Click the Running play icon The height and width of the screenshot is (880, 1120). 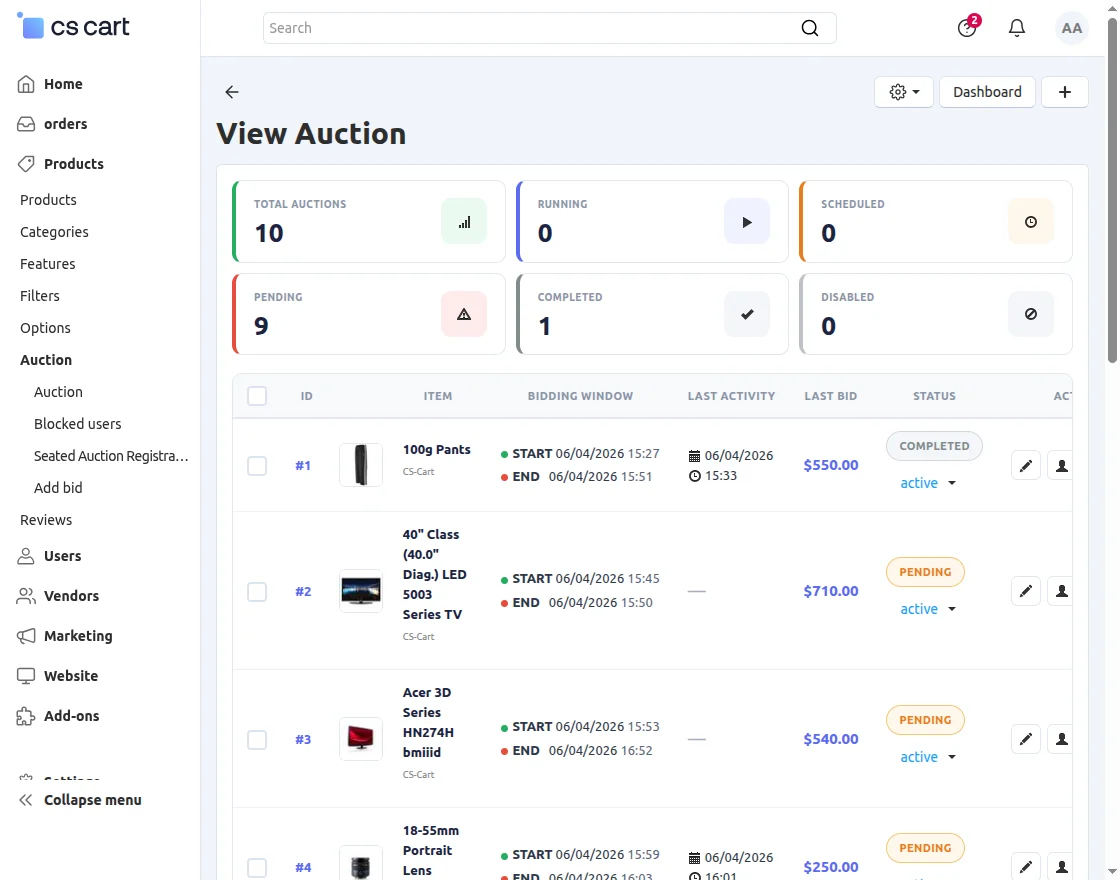[x=747, y=221]
